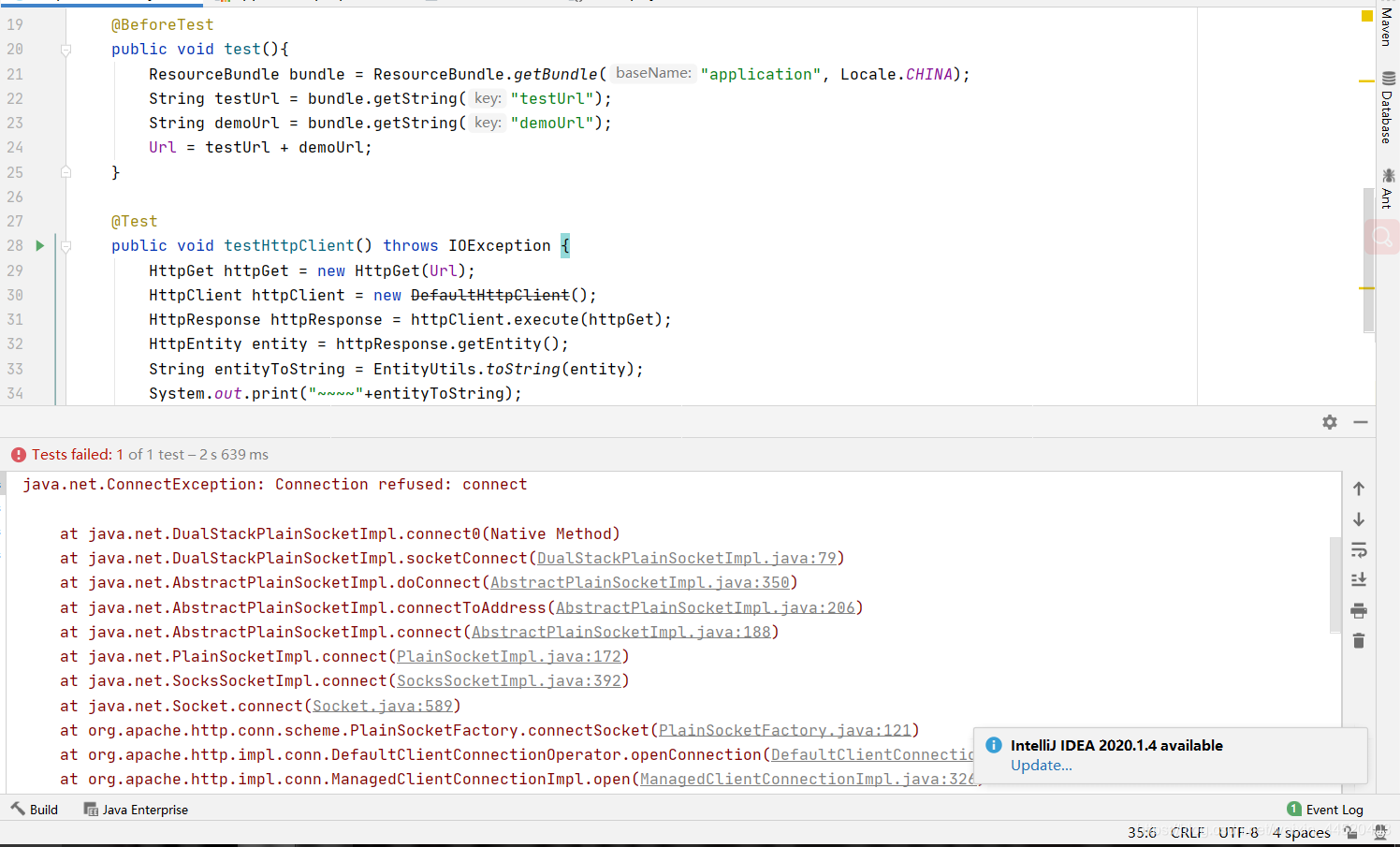Toggle soft-wrap in the console output
Screen dimensions: 1400x847
(1359, 549)
